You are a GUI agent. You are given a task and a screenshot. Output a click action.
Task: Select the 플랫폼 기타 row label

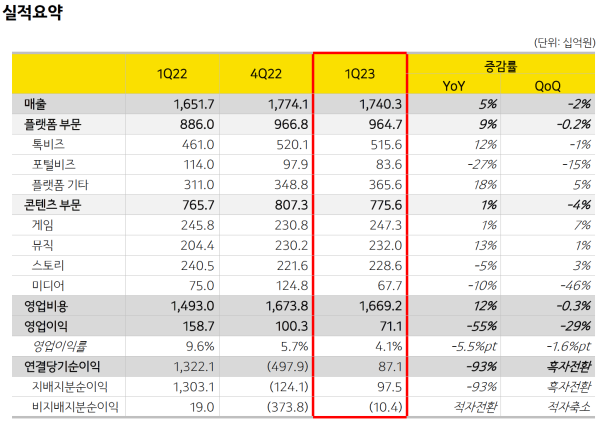point(60,185)
